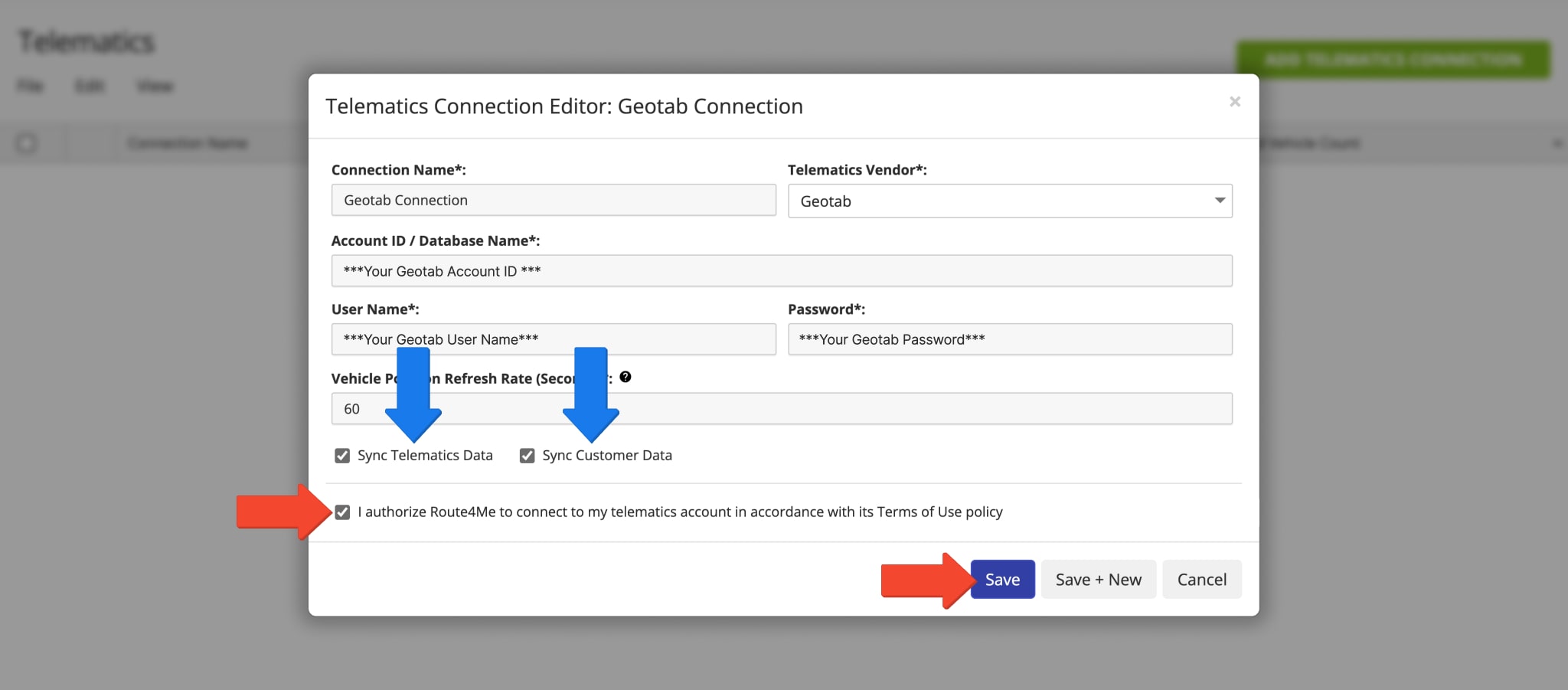The width and height of the screenshot is (1568, 690).
Task: Click the Add Telematics Connection button
Action: (x=1393, y=59)
